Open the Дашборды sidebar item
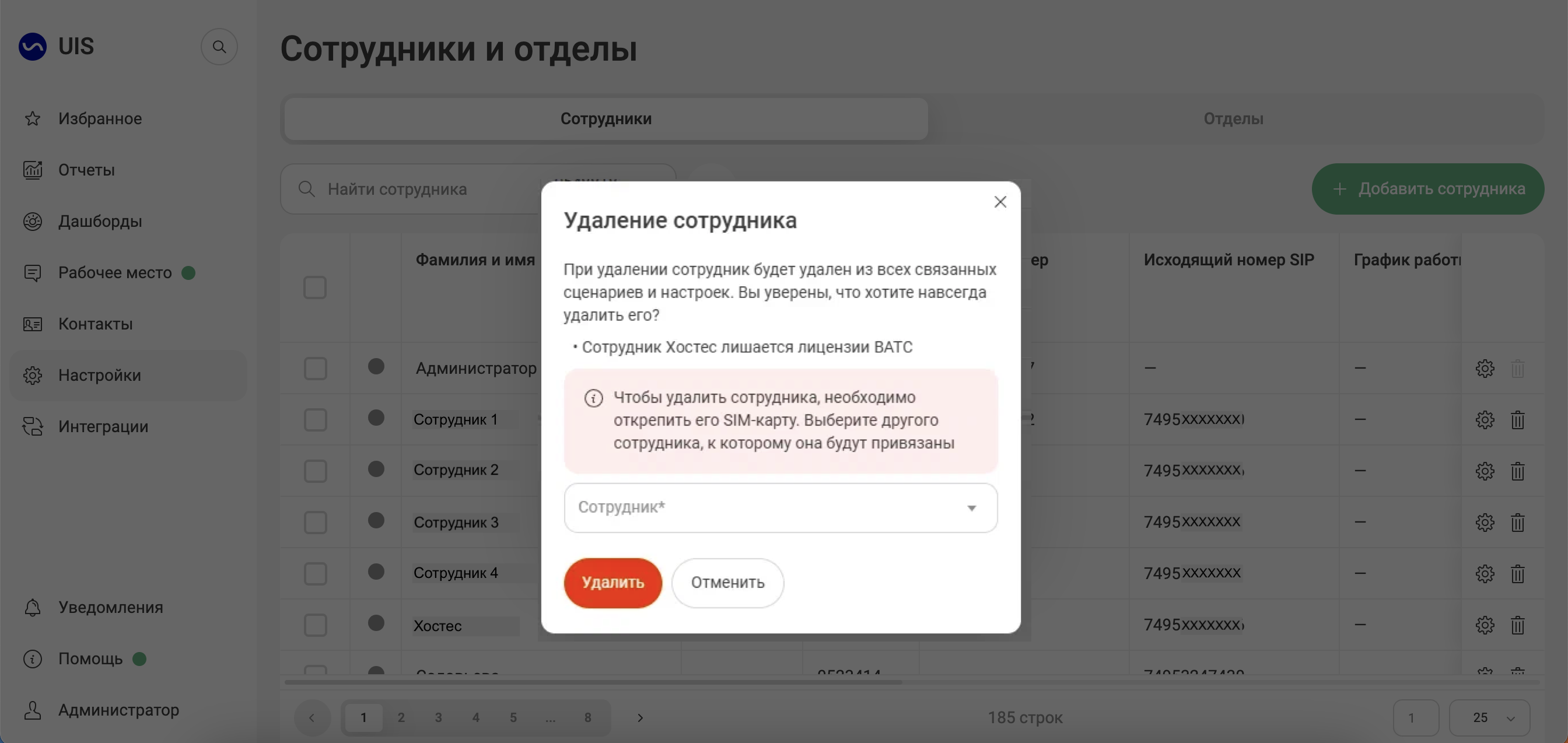 pyautogui.click(x=100, y=222)
